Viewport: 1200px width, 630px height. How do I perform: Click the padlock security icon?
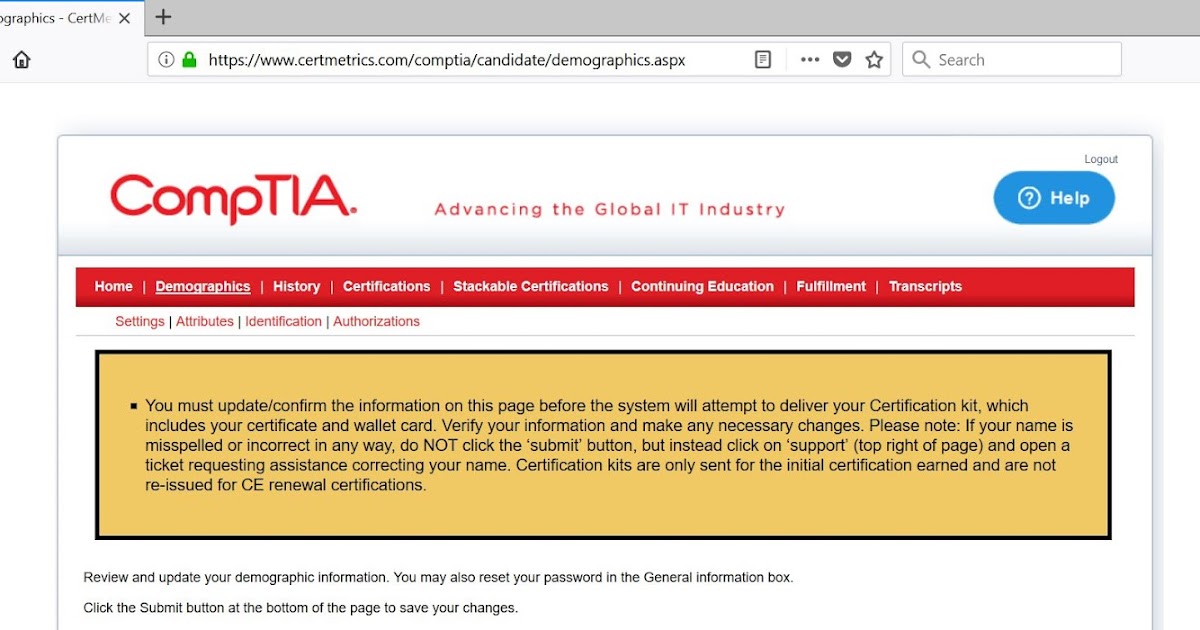coord(189,59)
